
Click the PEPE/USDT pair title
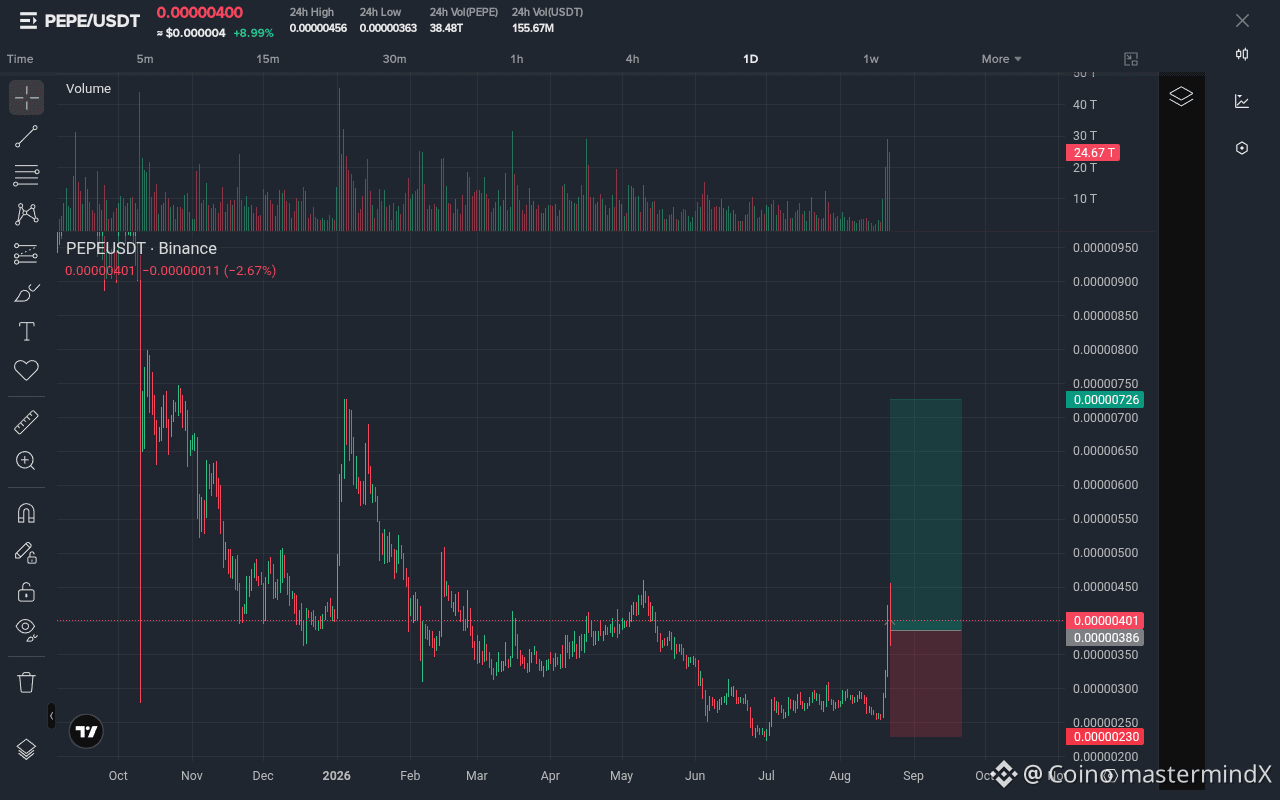tap(93, 20)
